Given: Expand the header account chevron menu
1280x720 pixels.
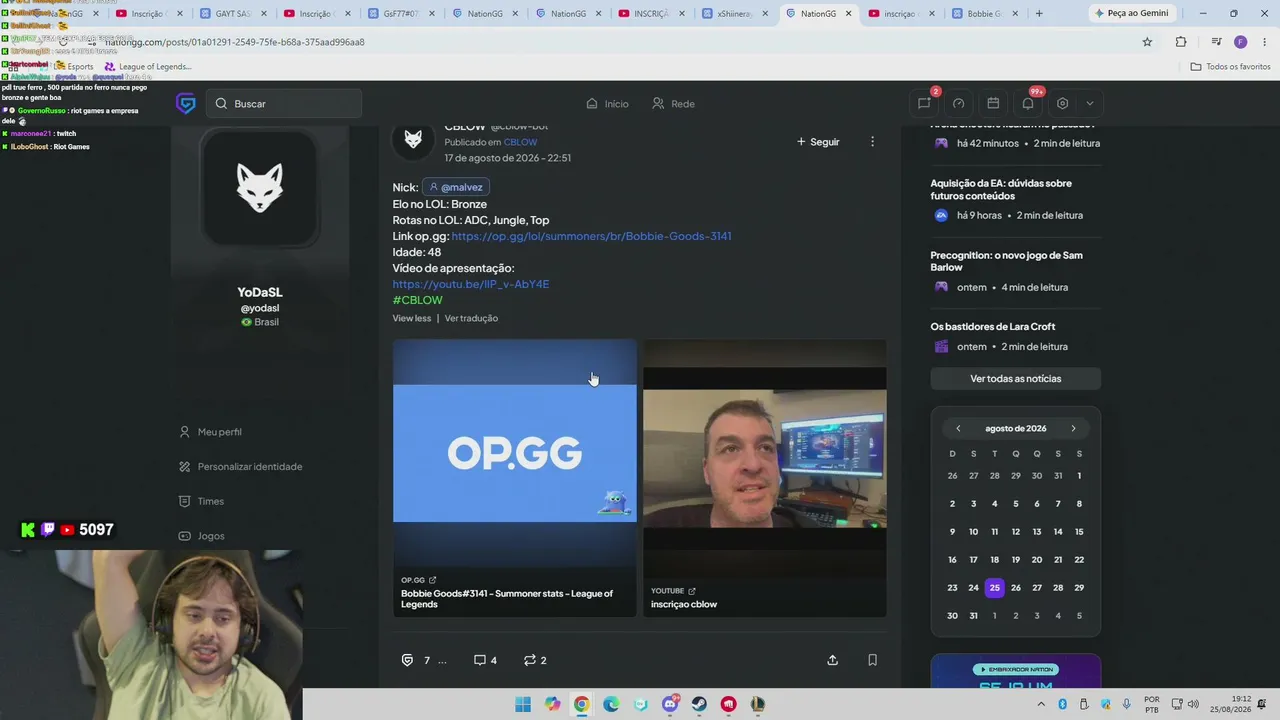Looking at the screenshot, I should click(1090, 103).
